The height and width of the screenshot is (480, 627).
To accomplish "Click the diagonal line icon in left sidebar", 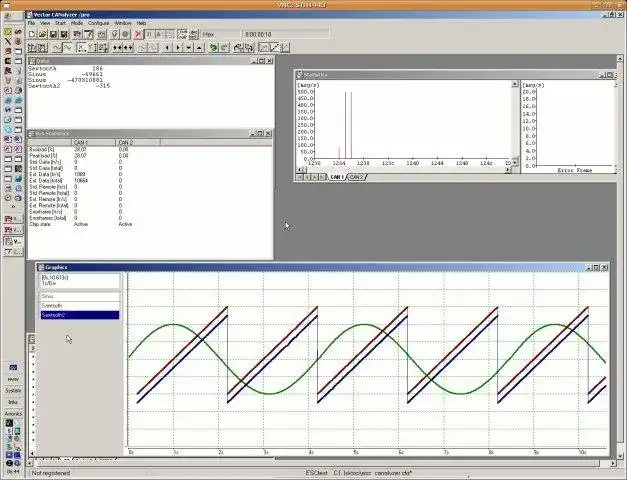I will coord(8,42).
